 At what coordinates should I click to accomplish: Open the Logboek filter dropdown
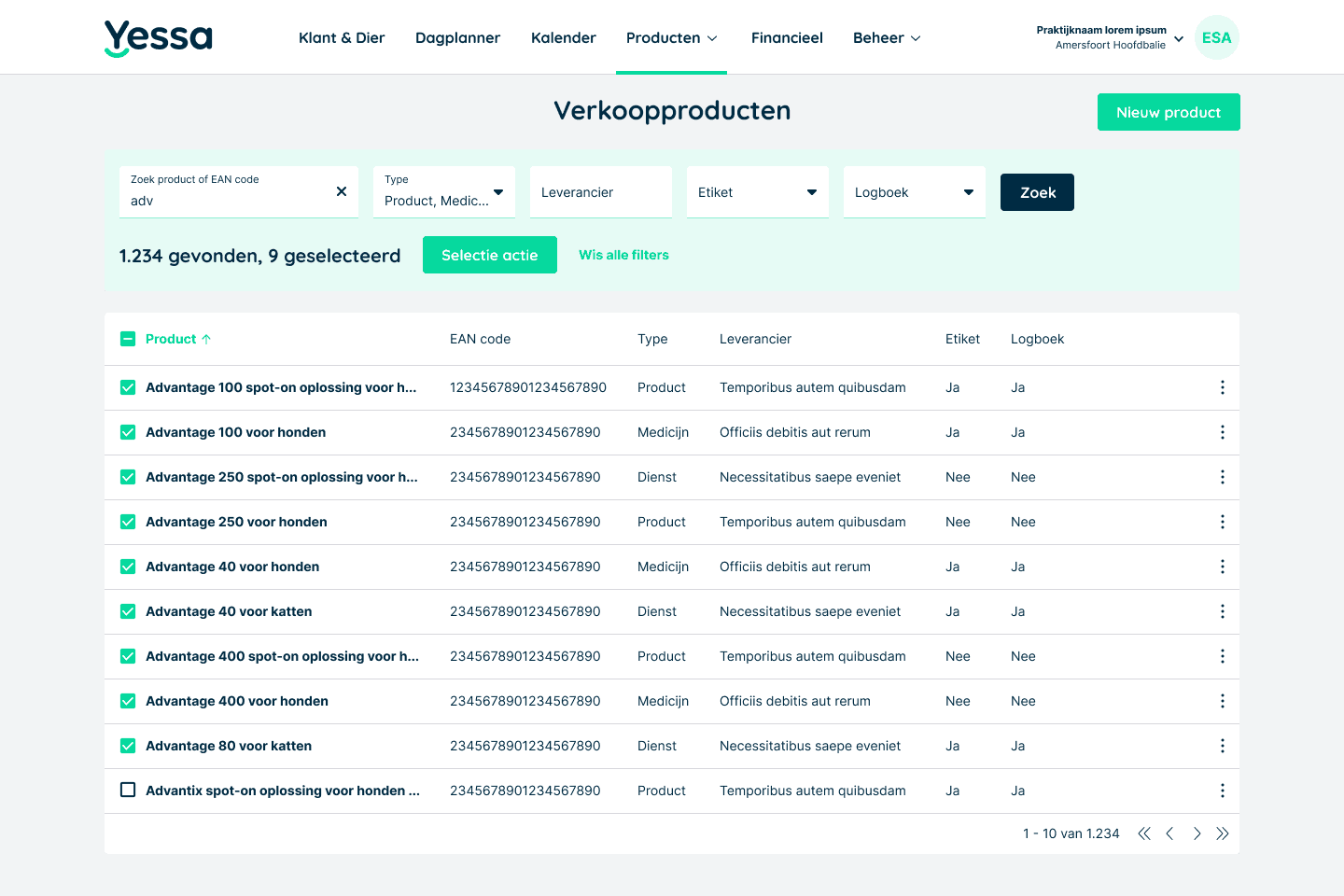click(915, 192)
